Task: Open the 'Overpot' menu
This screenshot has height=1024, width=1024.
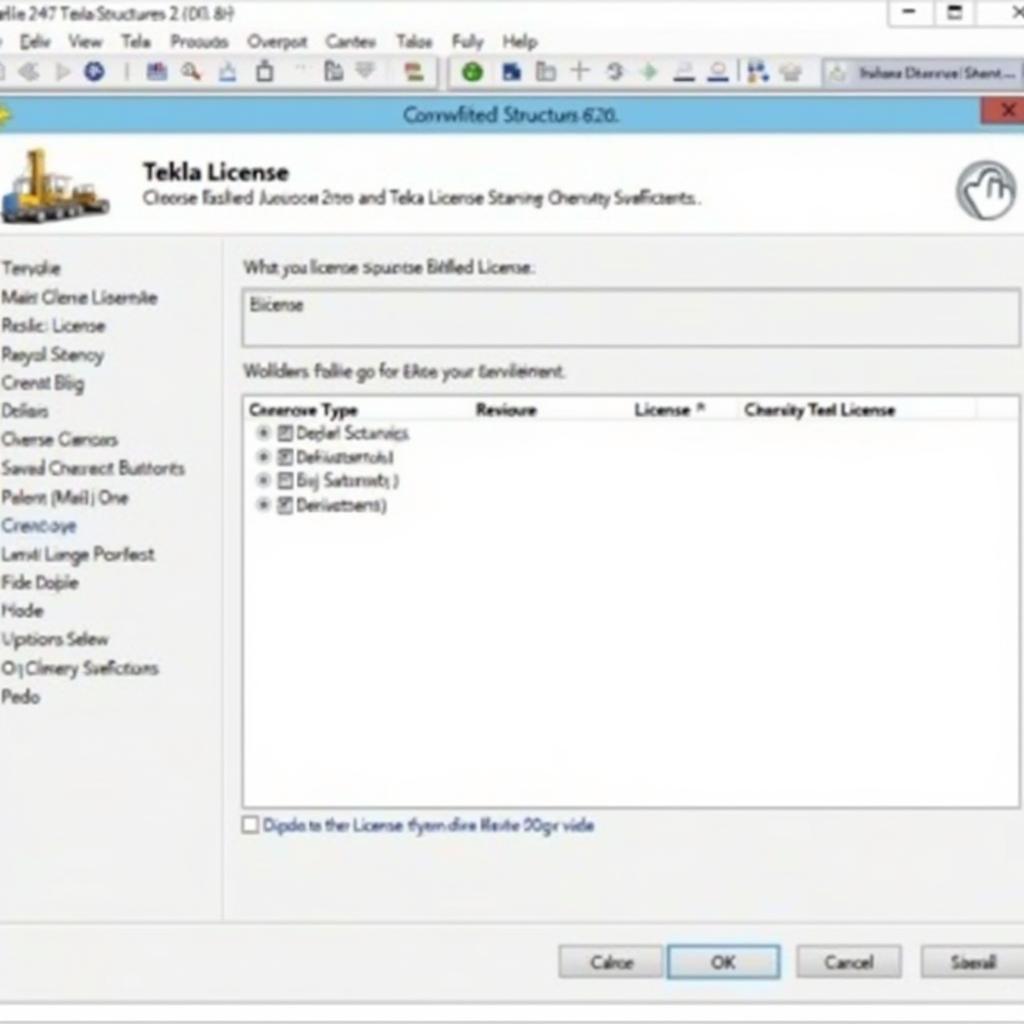Action: click(x=277, y=42)
